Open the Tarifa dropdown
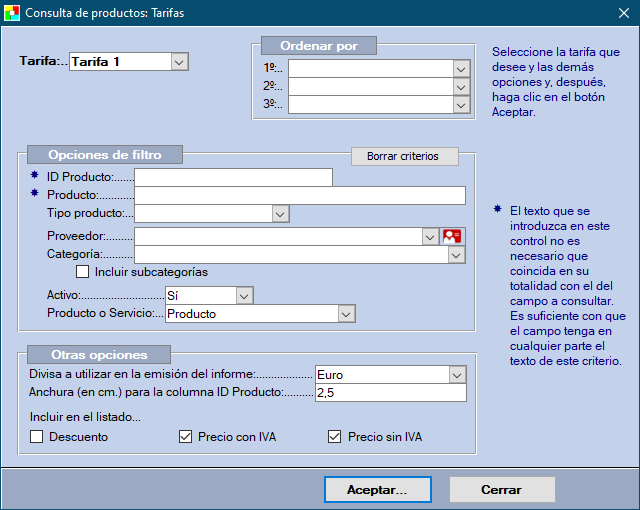 (x=179, y=62)
